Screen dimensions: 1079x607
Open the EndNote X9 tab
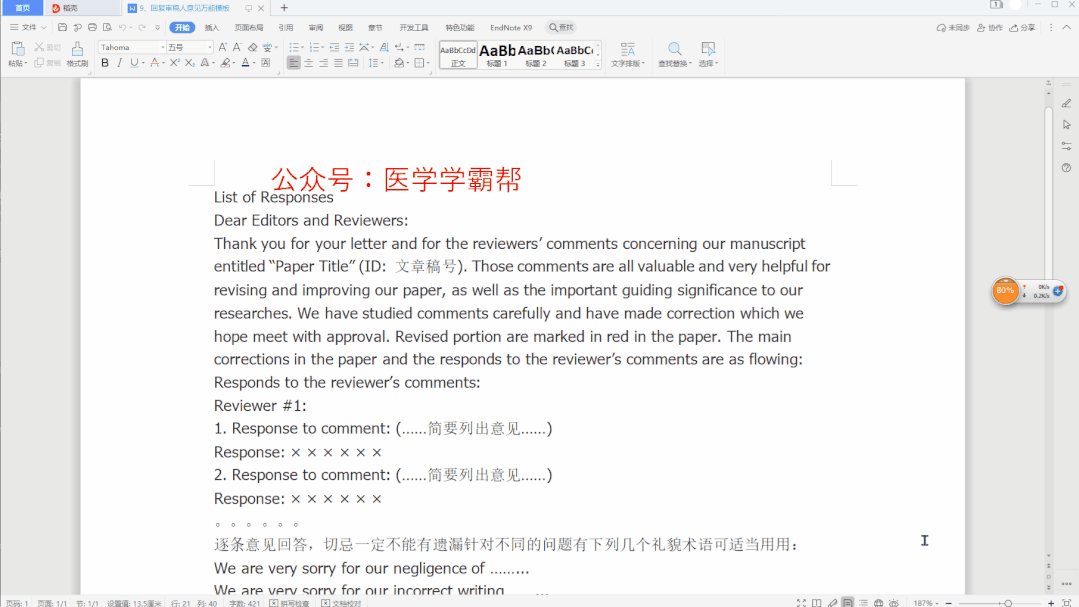[511, 28]
